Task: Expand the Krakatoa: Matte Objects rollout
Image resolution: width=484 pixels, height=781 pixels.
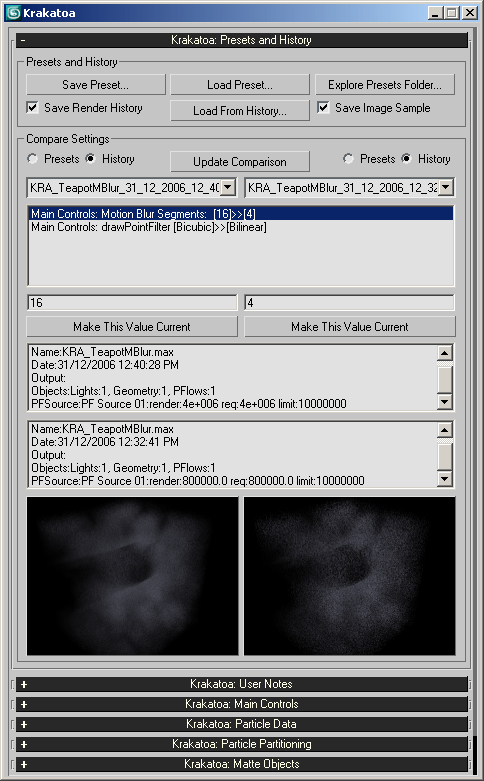Action: (x=242, y=764)
